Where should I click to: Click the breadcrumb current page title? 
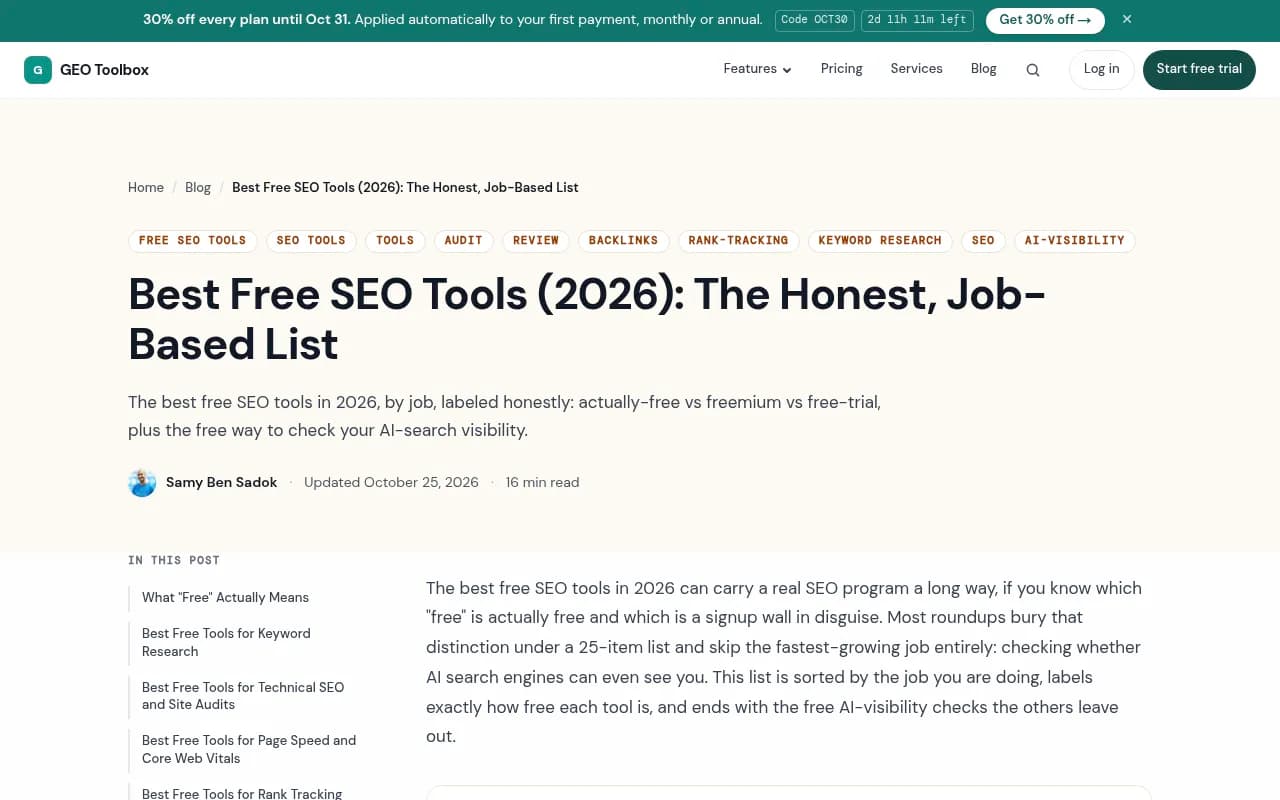pos(405,188)
